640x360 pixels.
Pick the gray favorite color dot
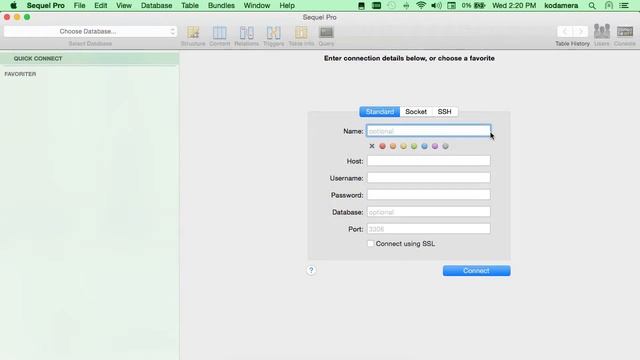click(x=446, y=146)
